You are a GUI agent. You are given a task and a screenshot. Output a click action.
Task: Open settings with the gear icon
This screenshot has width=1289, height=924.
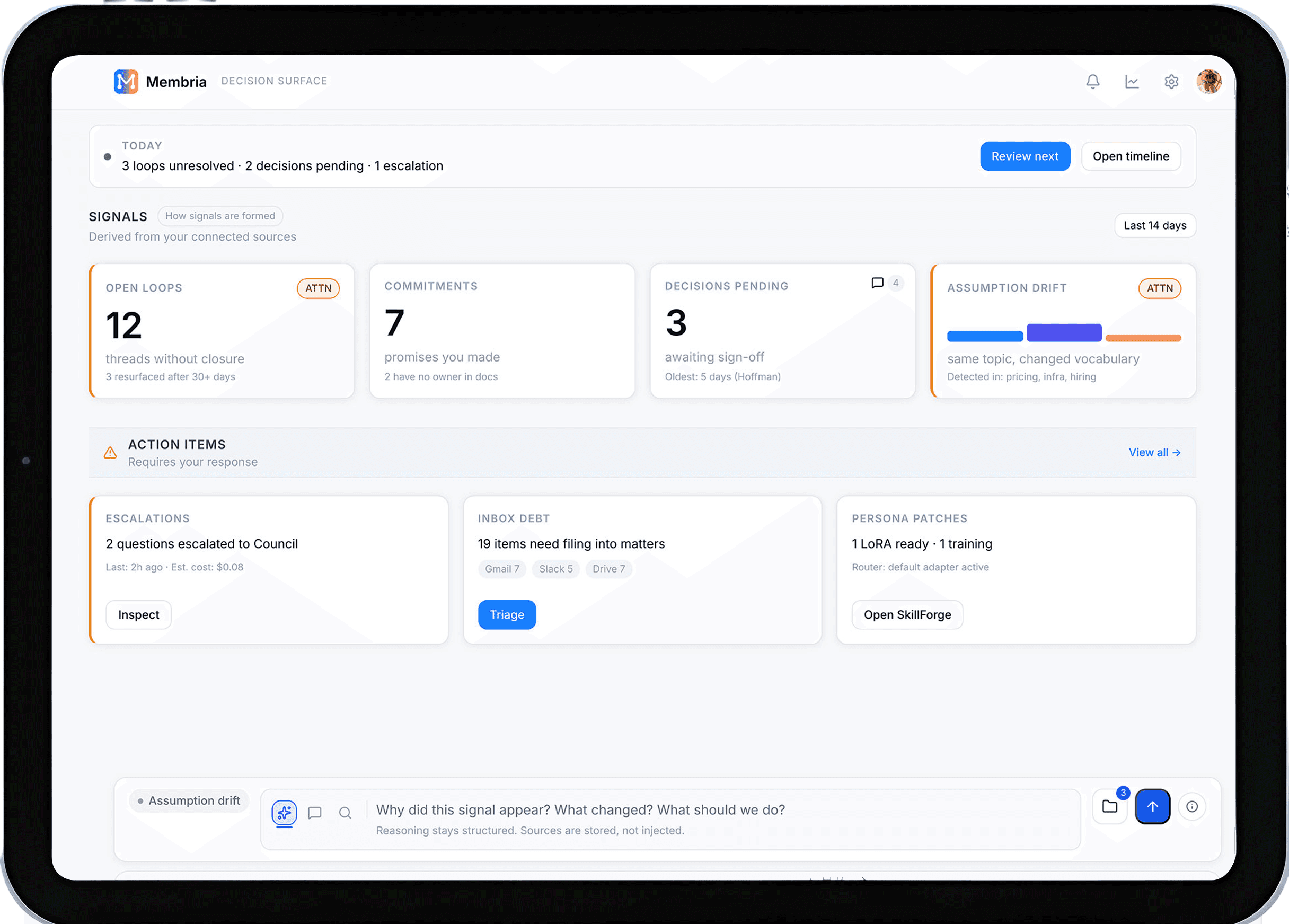coord(1171,81)
